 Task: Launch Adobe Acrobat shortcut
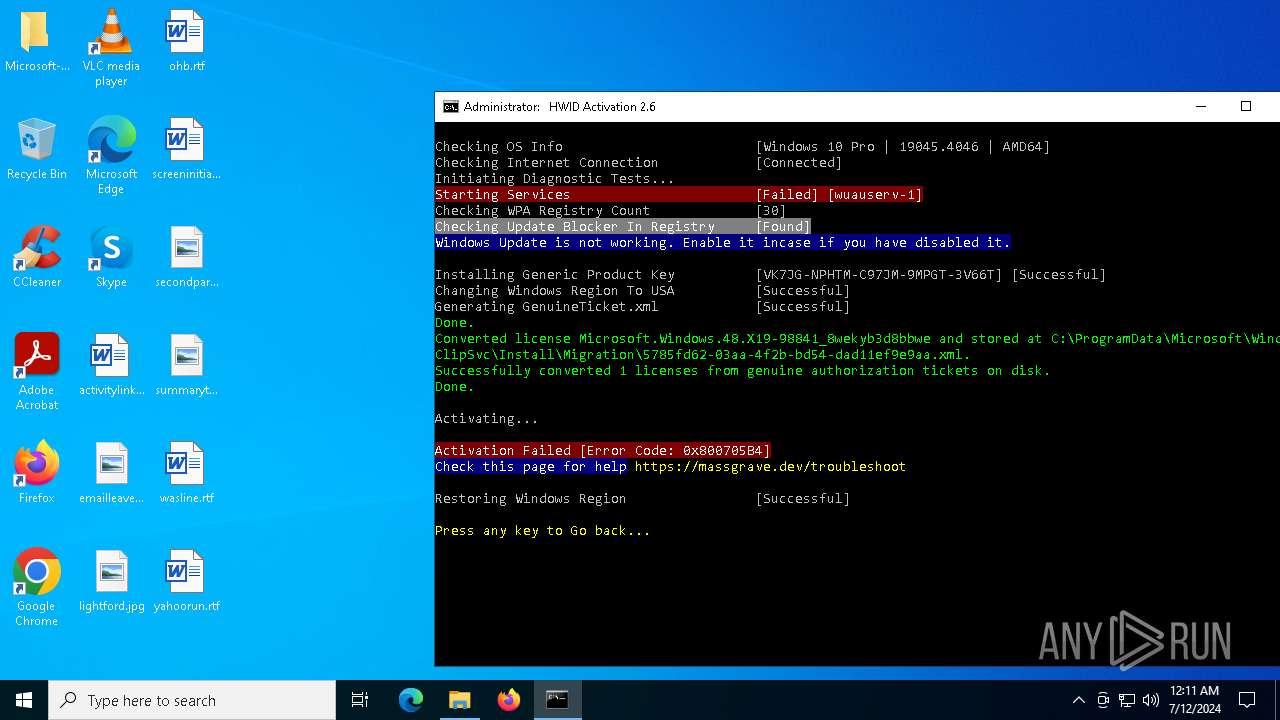click(x=36, y=372)
